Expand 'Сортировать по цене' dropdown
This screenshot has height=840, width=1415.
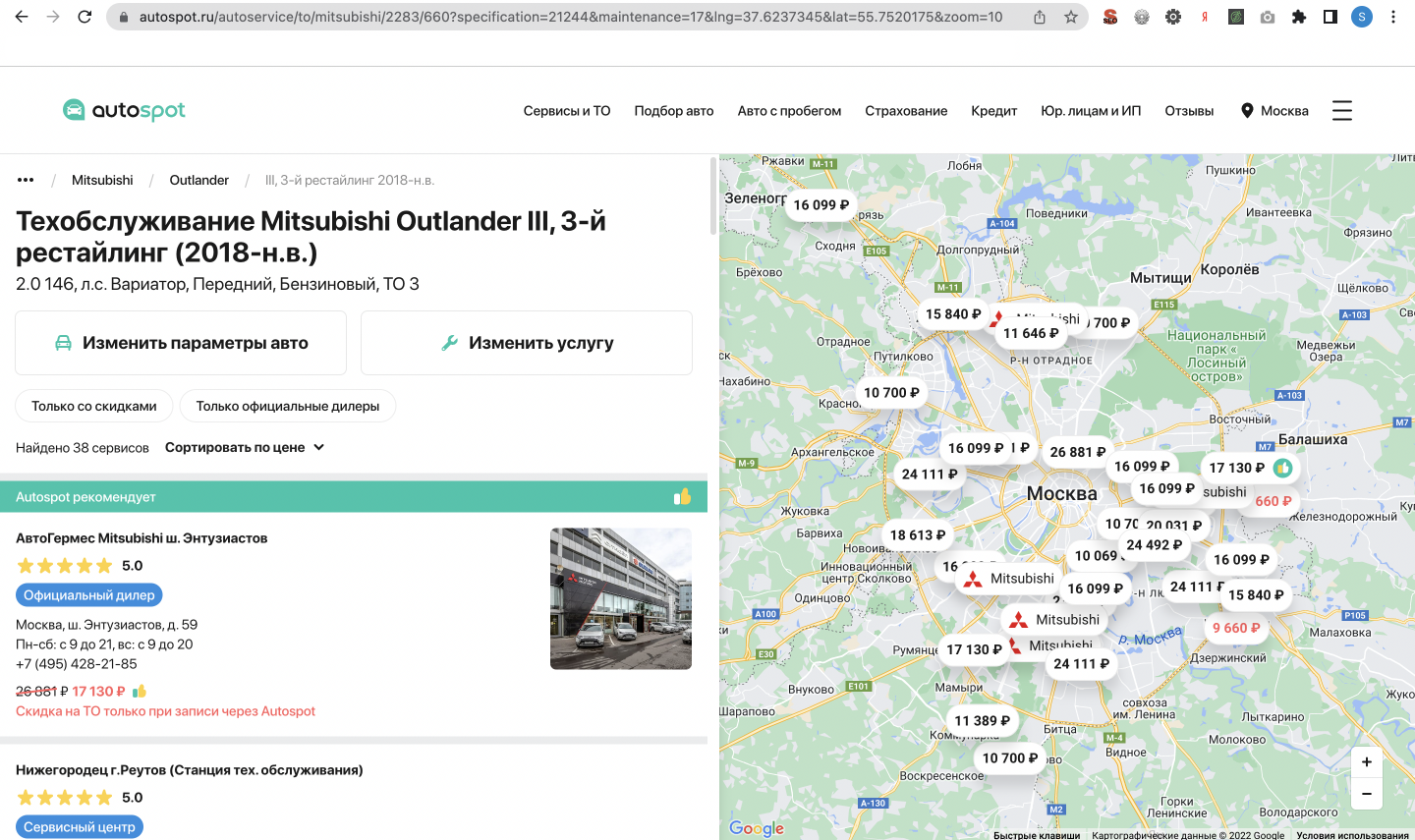pyautogui.click(x=245, y=447)
